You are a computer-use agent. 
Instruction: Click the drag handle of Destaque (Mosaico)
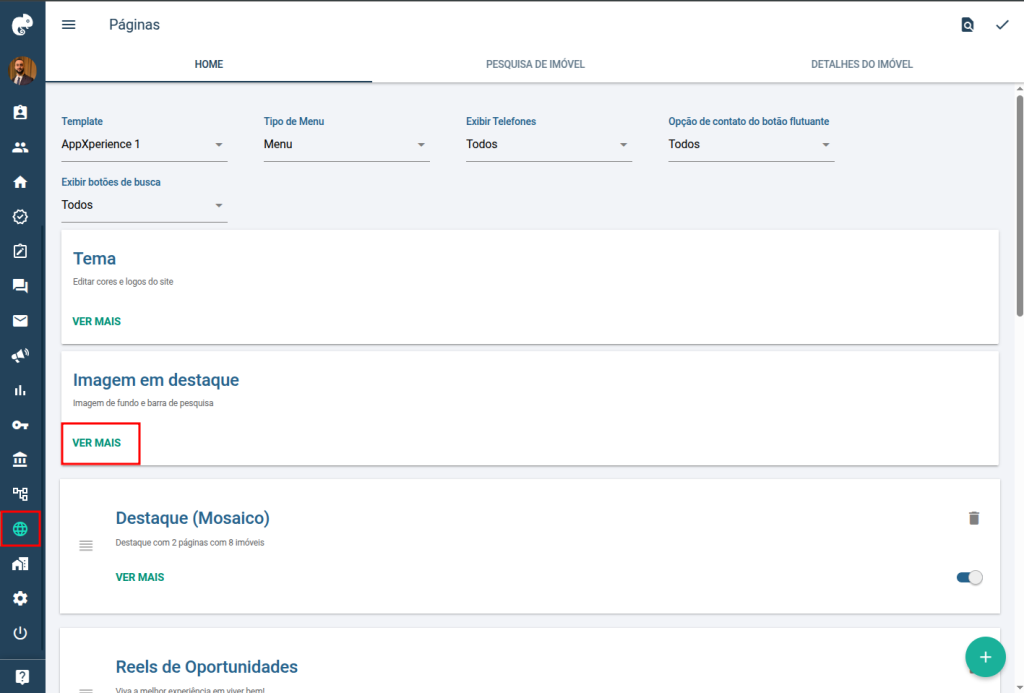click(x=86, y=545)
